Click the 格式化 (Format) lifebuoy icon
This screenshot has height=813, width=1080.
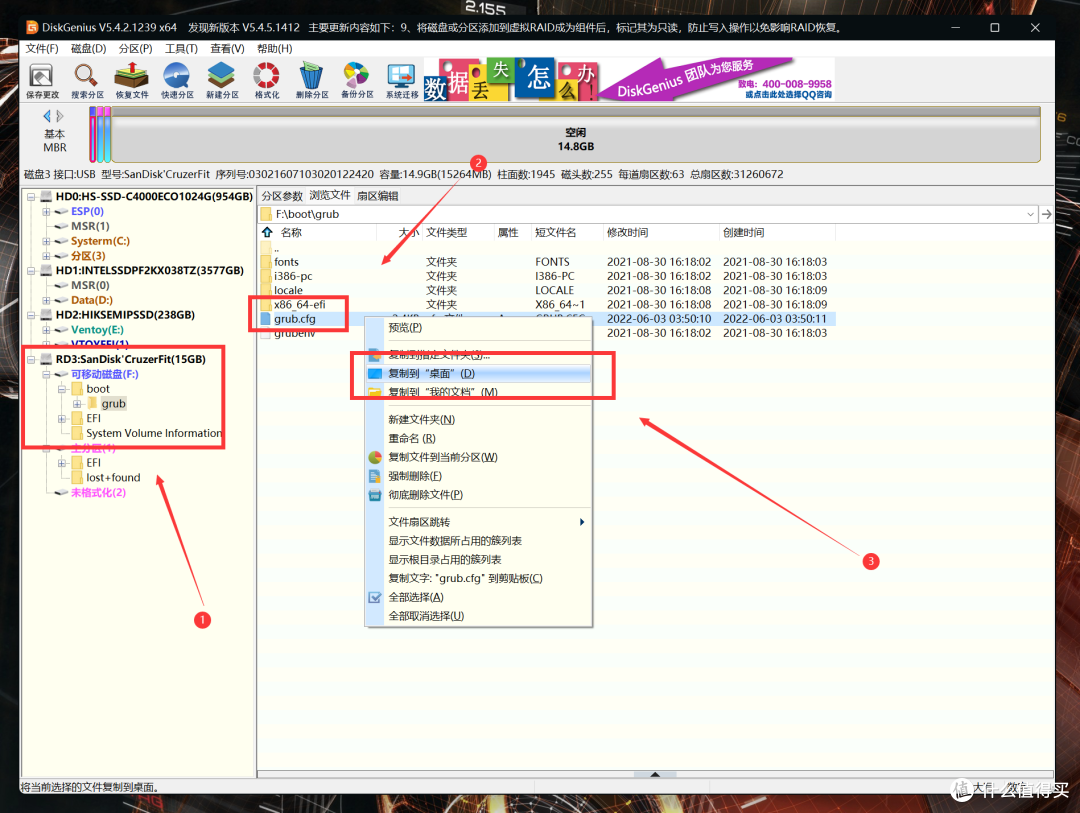click(267, 79)
